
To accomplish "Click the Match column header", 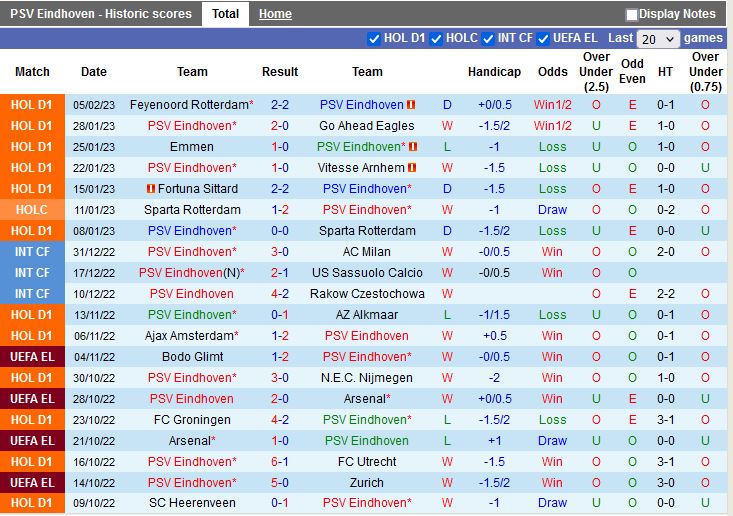I will tap(32, 72).
